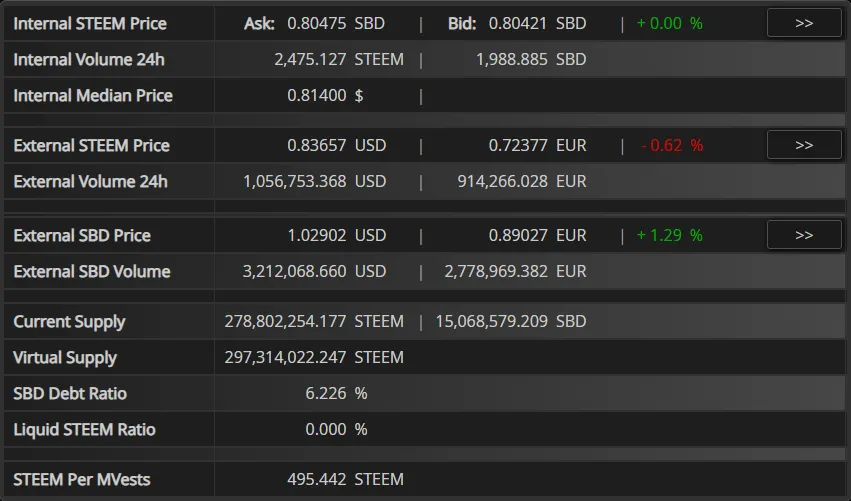Open the External SBD Price details arrow button
This screenshot has height=501, width=851.
[x=804, y=235]
